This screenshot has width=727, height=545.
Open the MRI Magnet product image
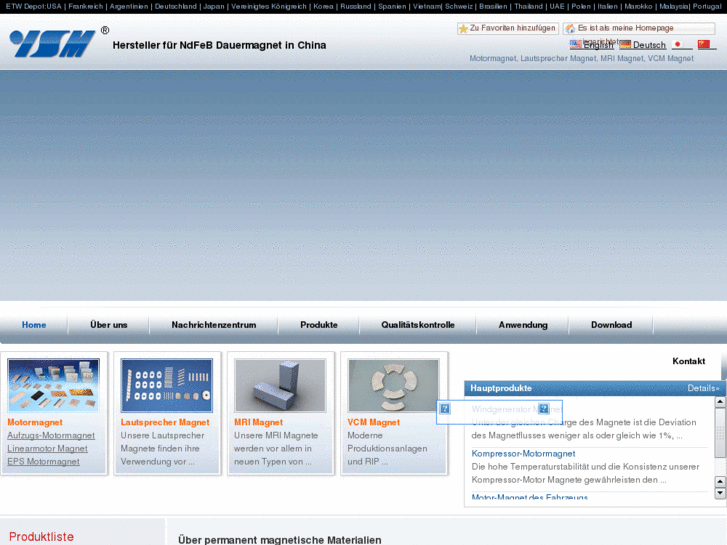pos(280,385)
